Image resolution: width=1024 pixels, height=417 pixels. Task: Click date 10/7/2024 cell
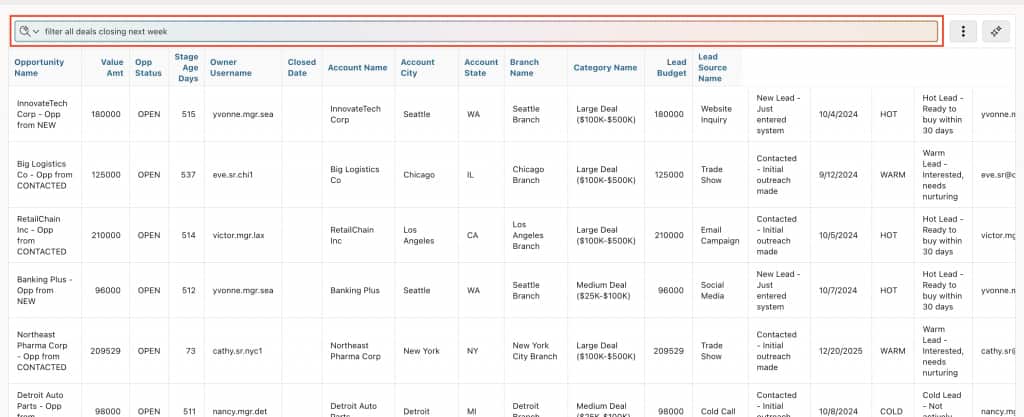tap(841, 290)
